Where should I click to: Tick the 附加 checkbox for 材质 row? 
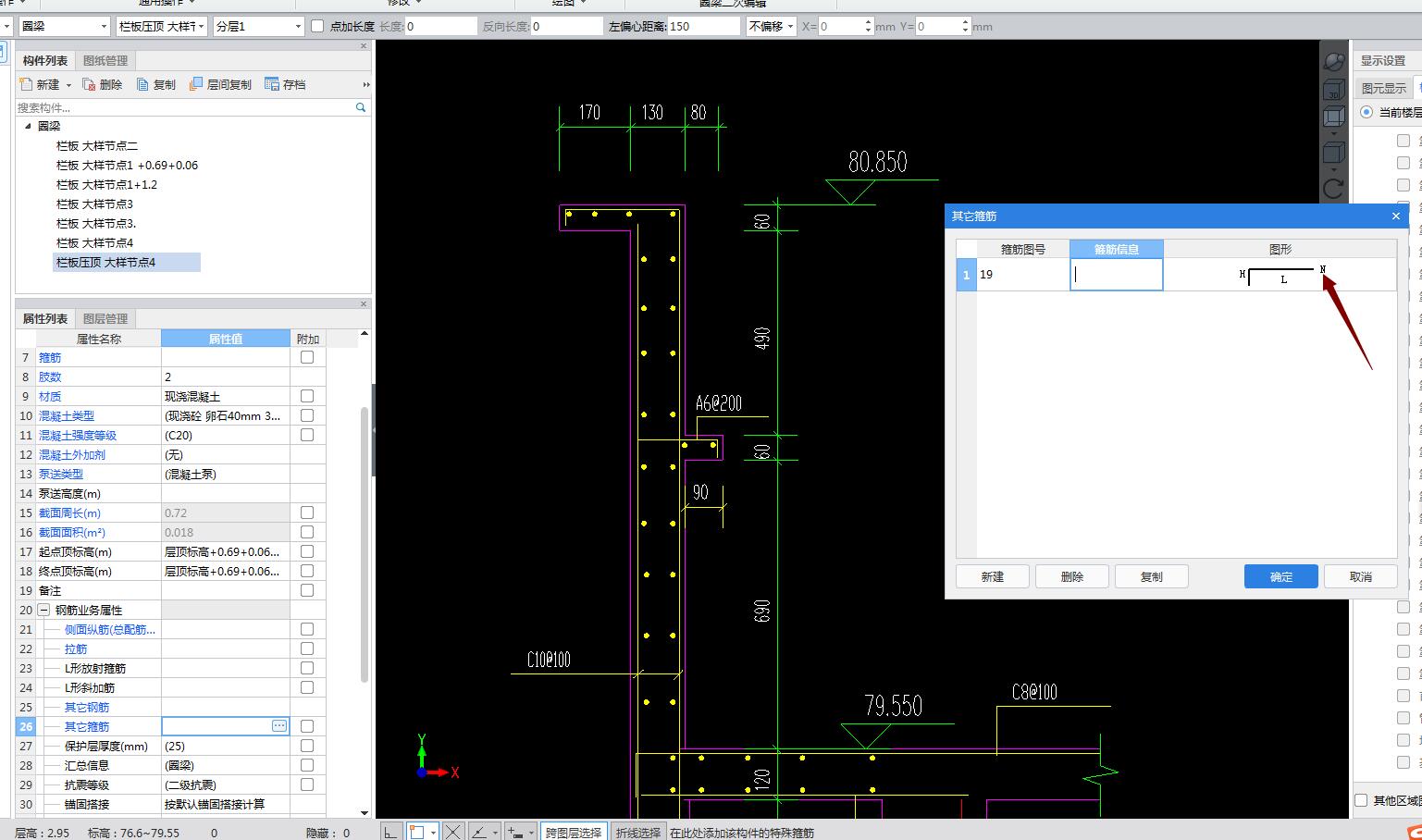307,396
